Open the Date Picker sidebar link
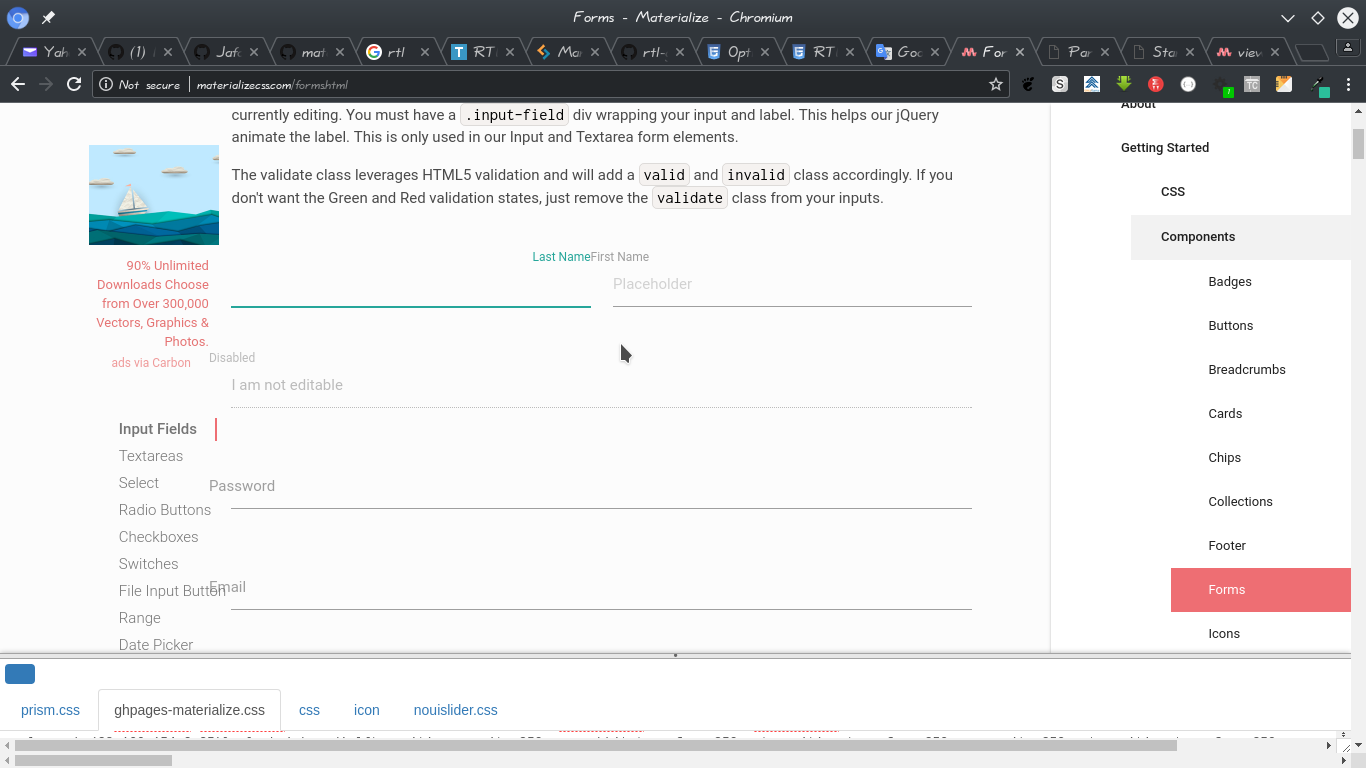Viewport: 1366px width, 768px height. [156, 645]
